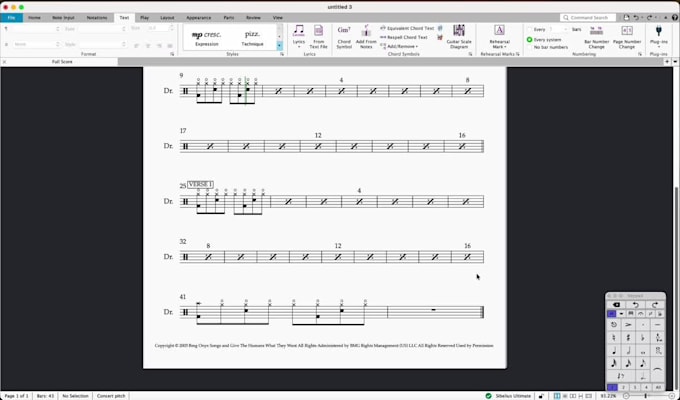Switch Keypad to voice 4
The width and height of the screenshot is (680, 400).
(x=646, y=387)
